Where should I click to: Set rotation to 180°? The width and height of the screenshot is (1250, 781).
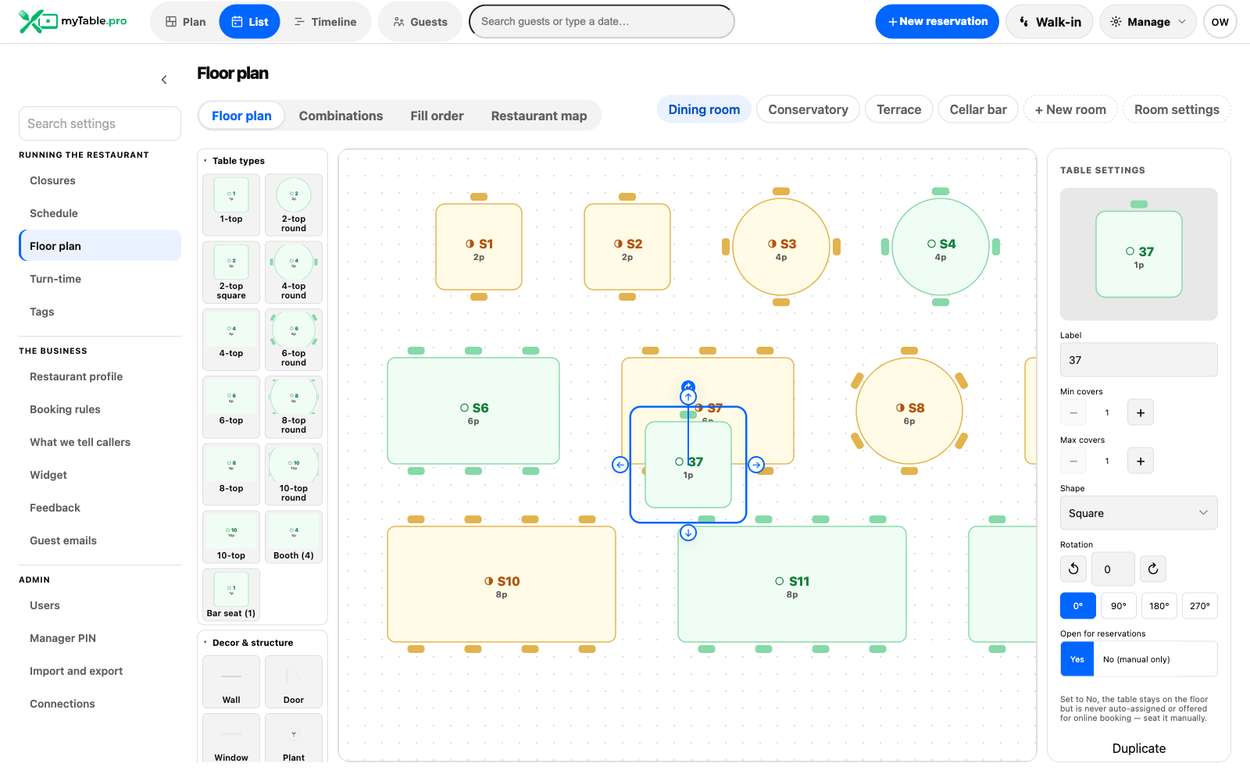(x=1158, y=606)
